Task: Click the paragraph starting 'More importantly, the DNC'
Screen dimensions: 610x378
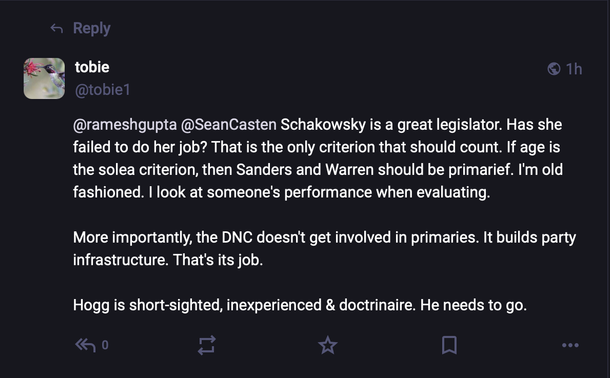Action: coord(324,248)
